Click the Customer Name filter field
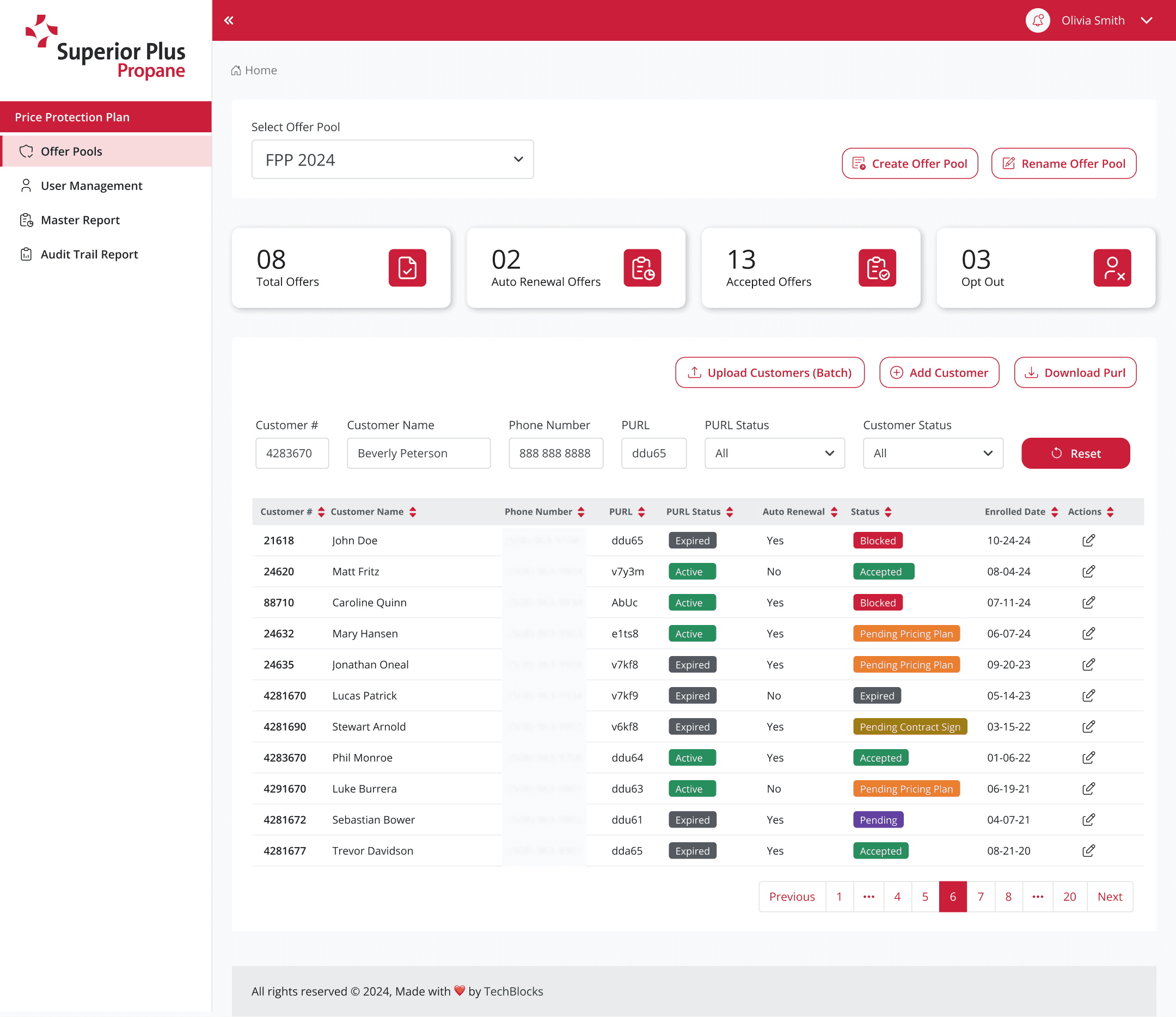 [418, 453]
